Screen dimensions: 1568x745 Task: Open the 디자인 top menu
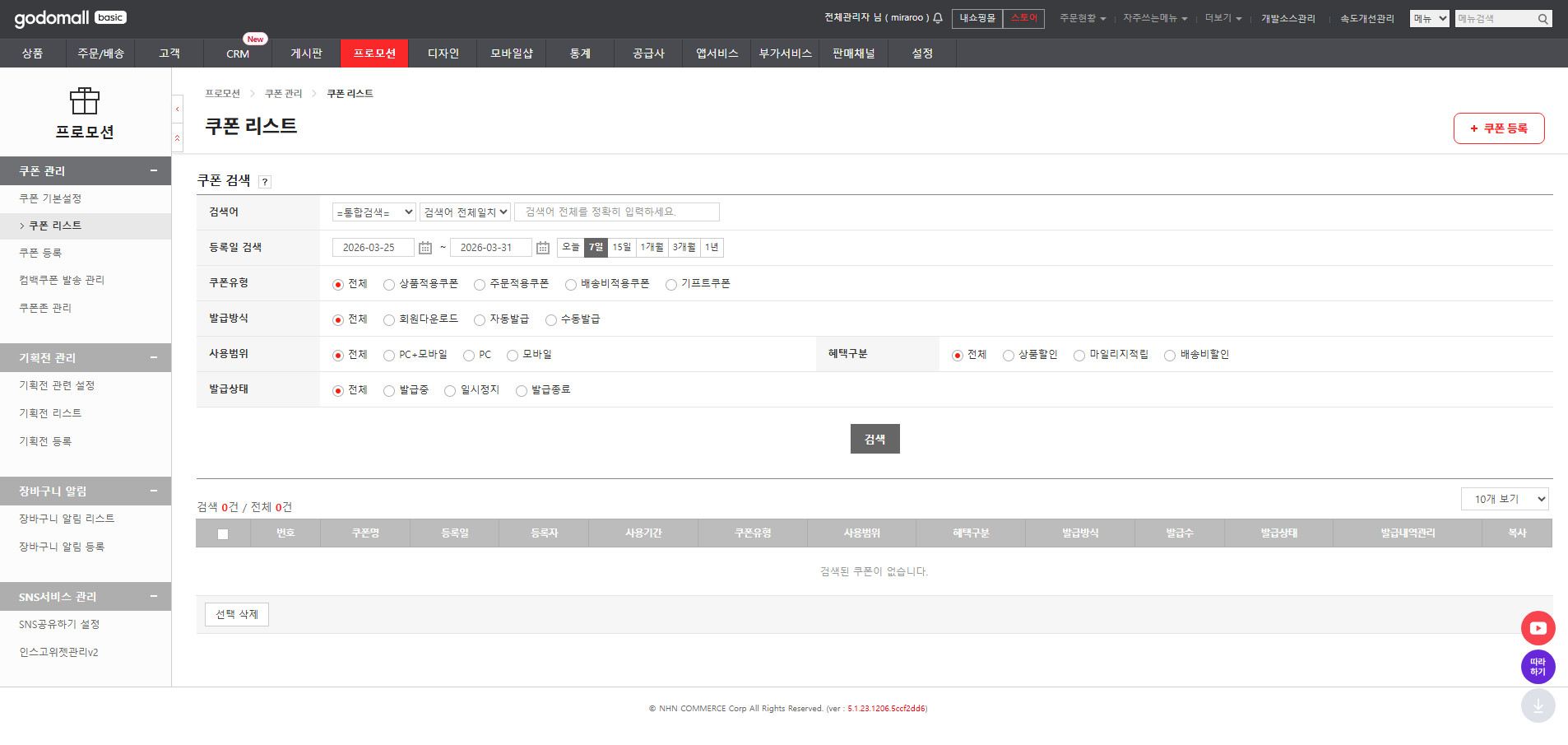click(443, 54)
